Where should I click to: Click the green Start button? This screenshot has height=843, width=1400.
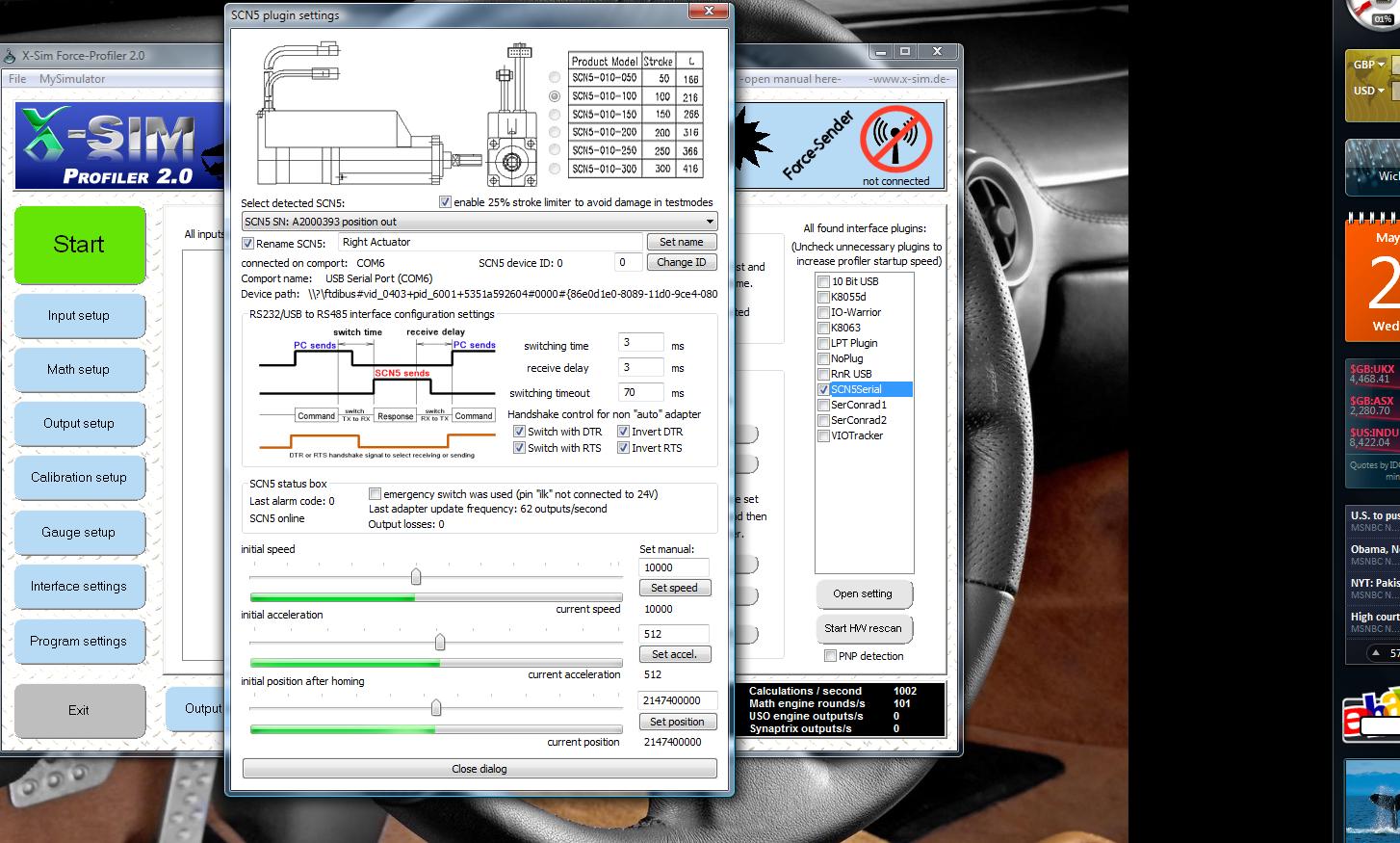coord(80,245)
